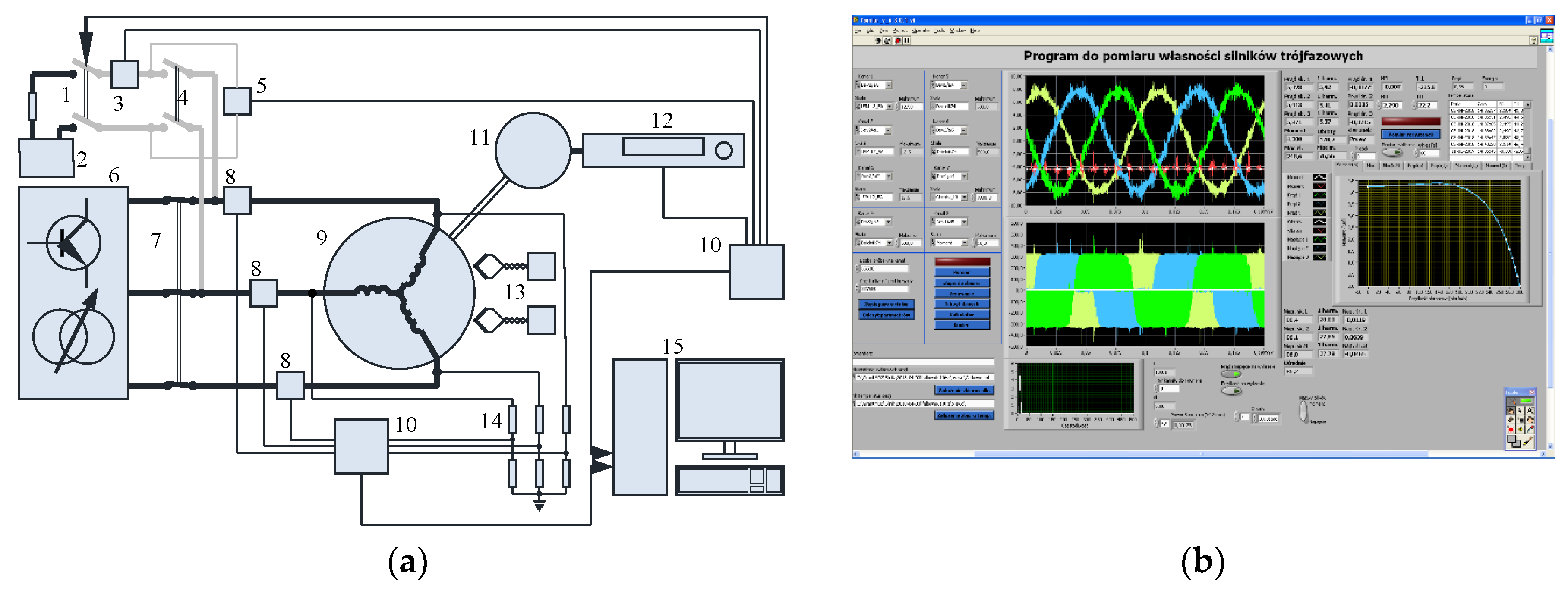The image size is (1568, 591).
Task: Toggle the upper oval switch below waveform graphs
Action: tap(1231, 374)
